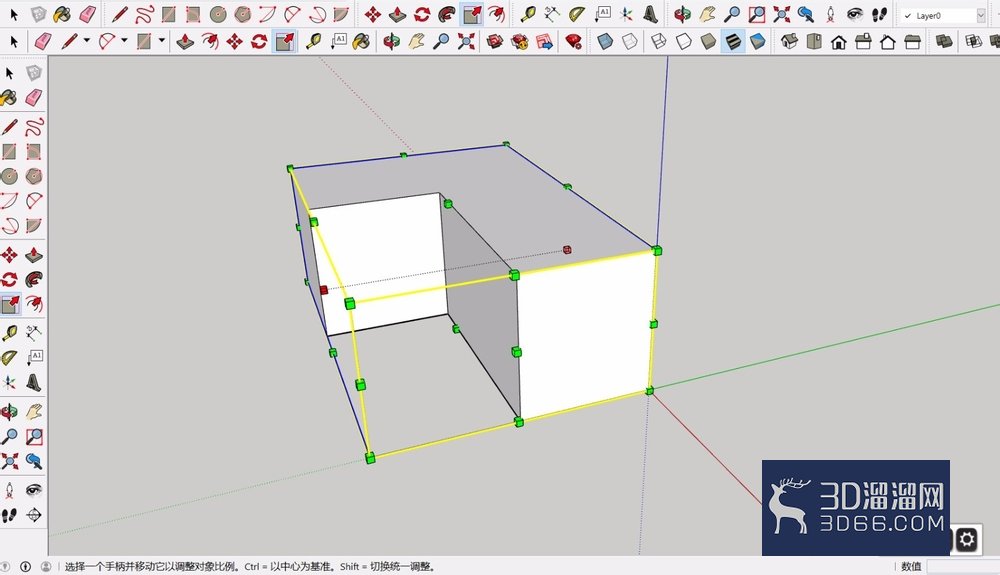This screenshot has height=575, width=1000.
Task: Click the user profile icon in status bar
Action: pos(46,566)
